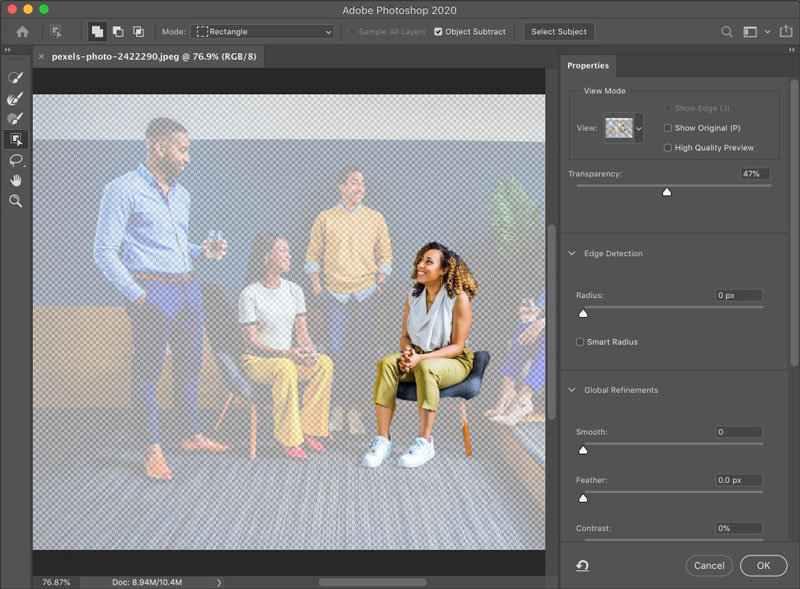Click the Transparency slider handle
Screen dimensions: 800x589
click(x=666, y=191)
